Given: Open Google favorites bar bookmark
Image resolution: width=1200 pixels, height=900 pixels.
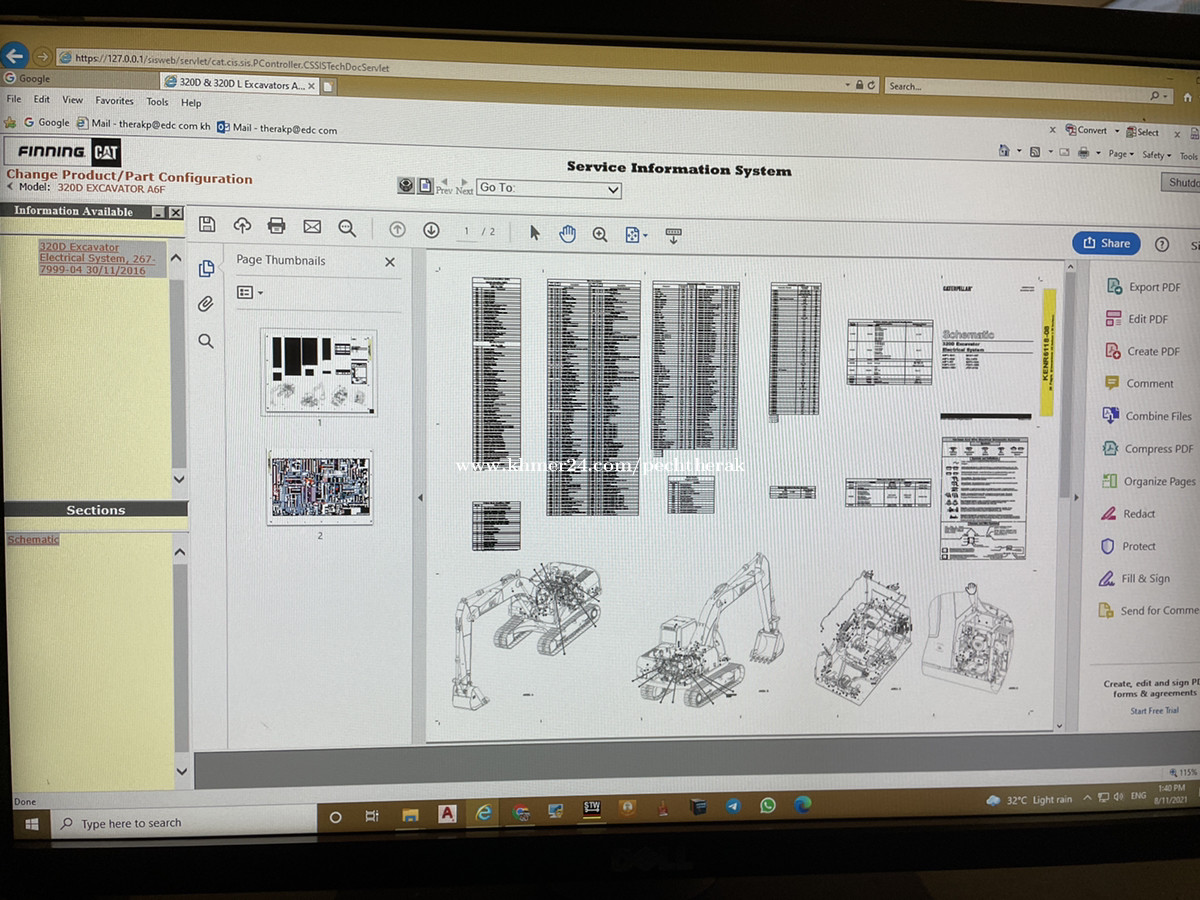Looking at the screenshot, I should click(46, 123).
